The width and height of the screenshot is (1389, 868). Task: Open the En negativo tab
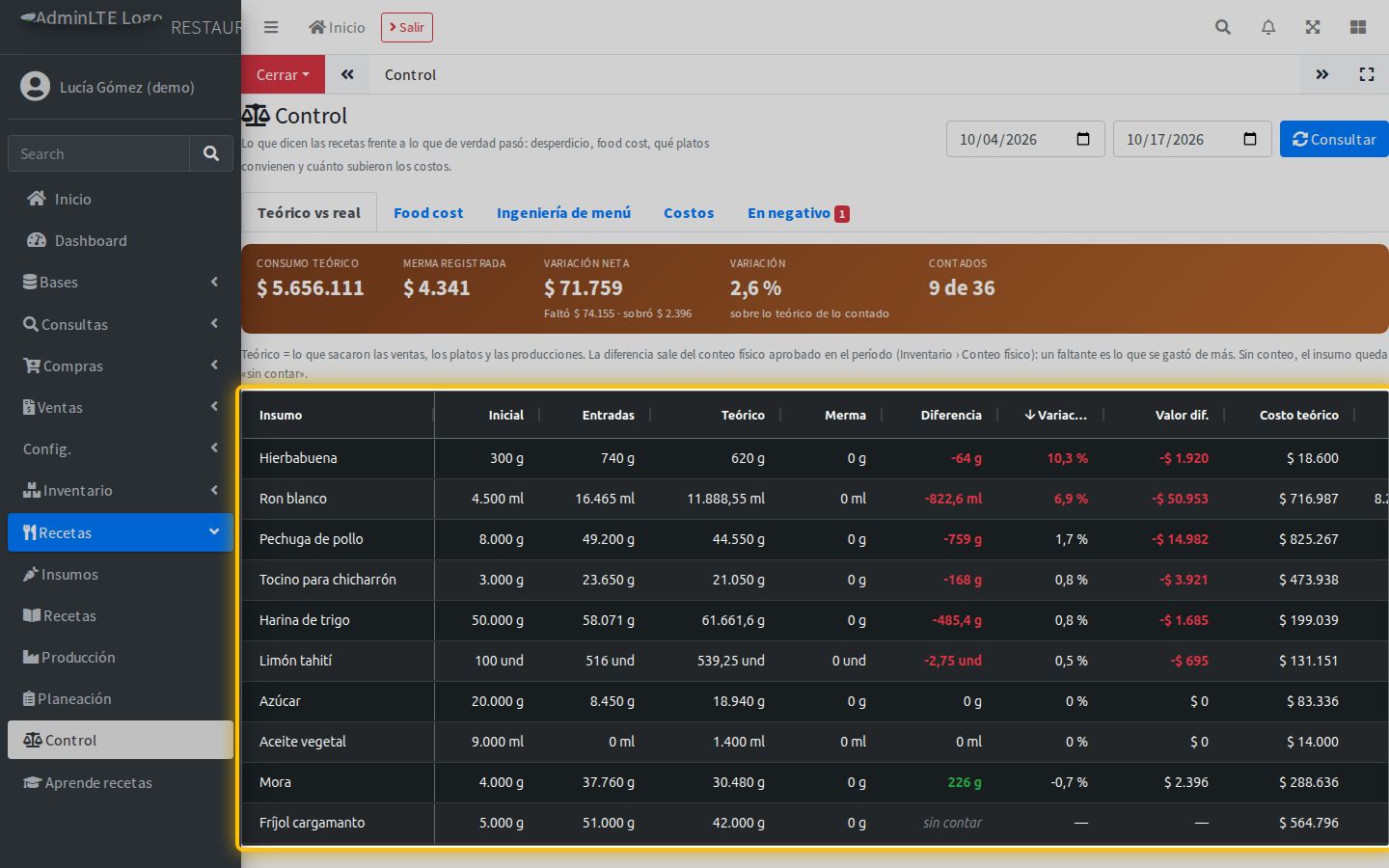[798, 212]
